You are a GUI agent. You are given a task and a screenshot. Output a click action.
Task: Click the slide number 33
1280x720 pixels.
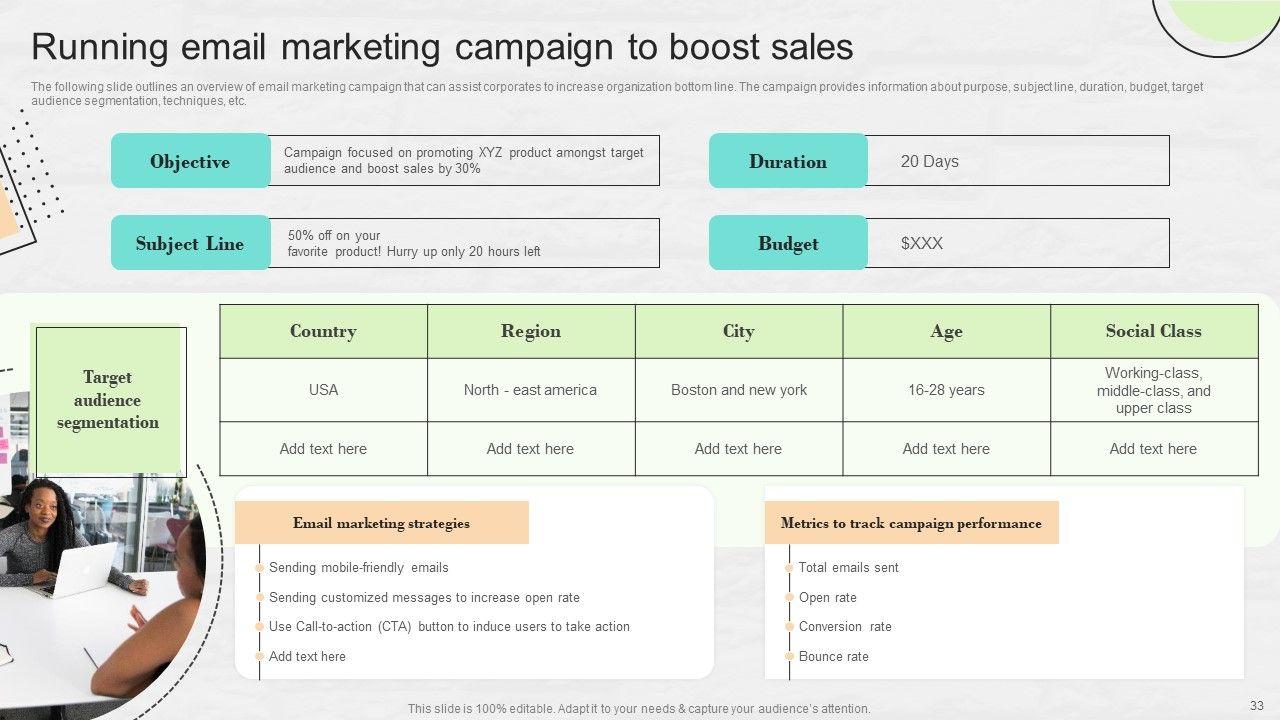1257,705
